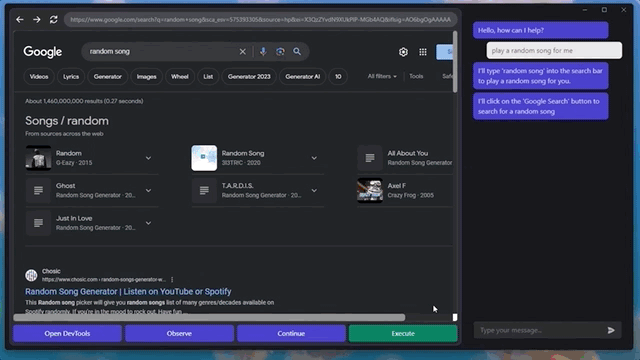The height and width of the screenshot is (360, 640).
Task: Select the Videos filter chip
Action: 39,77
